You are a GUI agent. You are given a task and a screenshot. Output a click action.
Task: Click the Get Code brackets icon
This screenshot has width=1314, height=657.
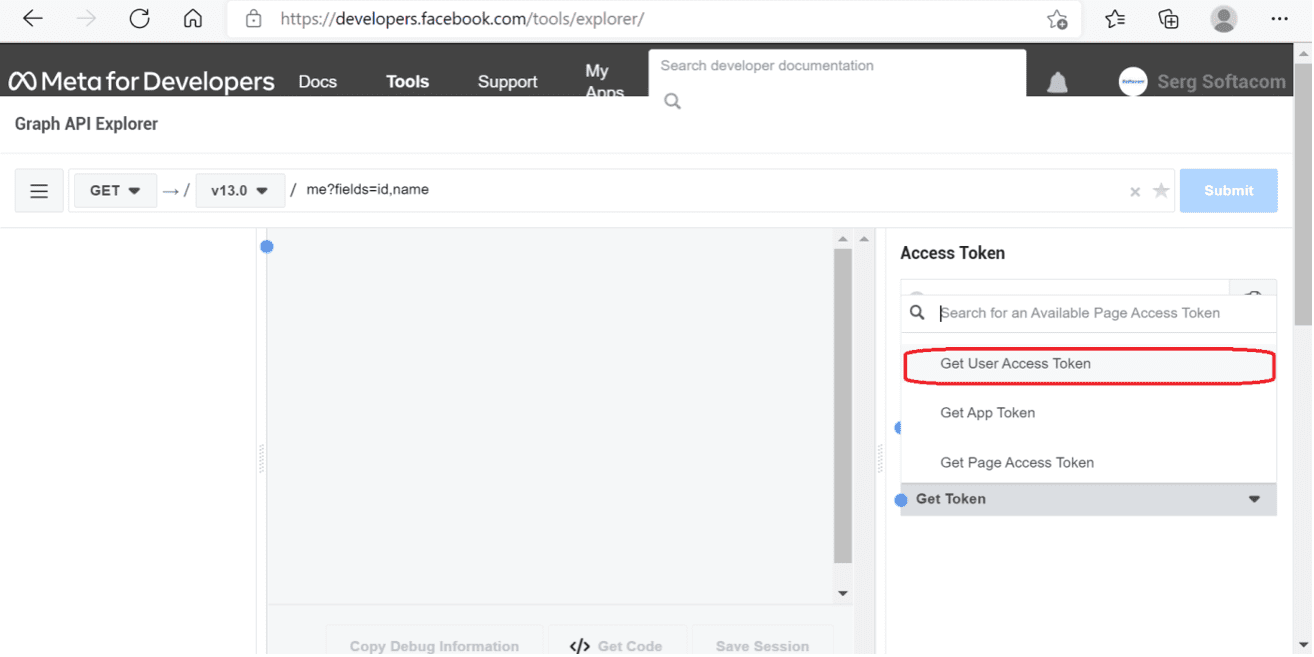point(579,646)
